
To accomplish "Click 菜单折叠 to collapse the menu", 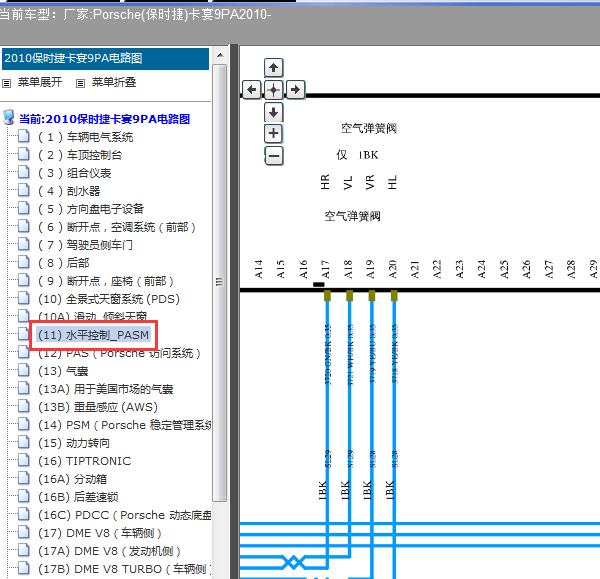I will pos(114,82).
